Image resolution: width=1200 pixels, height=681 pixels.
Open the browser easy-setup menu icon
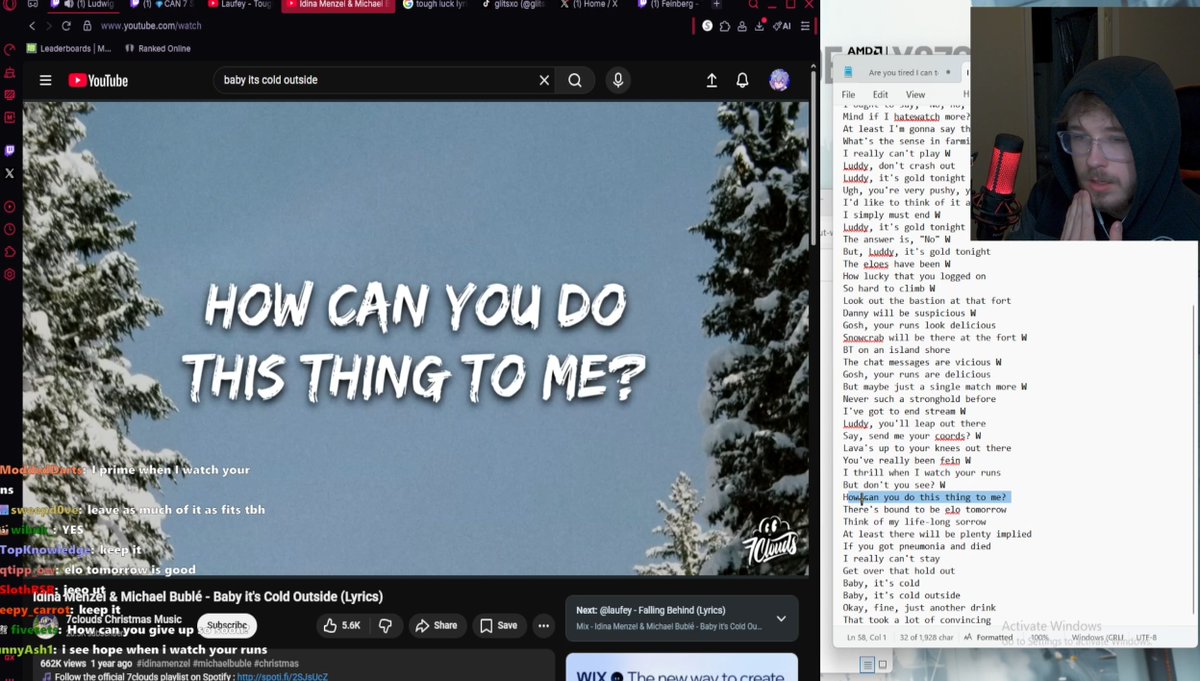click(x=805, y=26)
